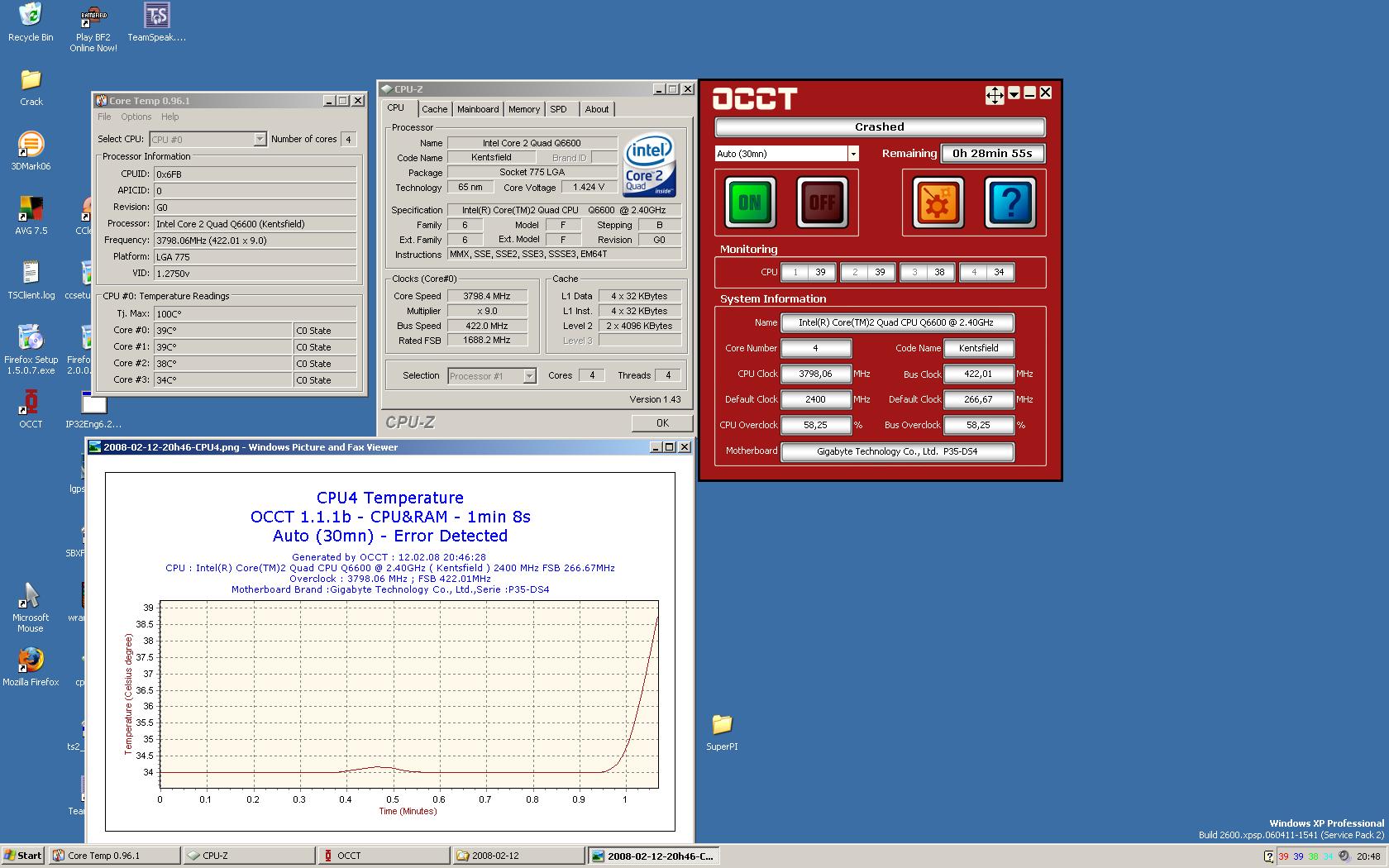Click the OK button in CPU-Z
1389x868 pixels.
coord(662,423)
